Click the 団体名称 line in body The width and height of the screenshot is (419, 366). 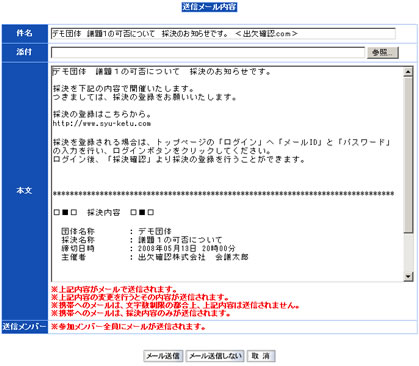116,231
